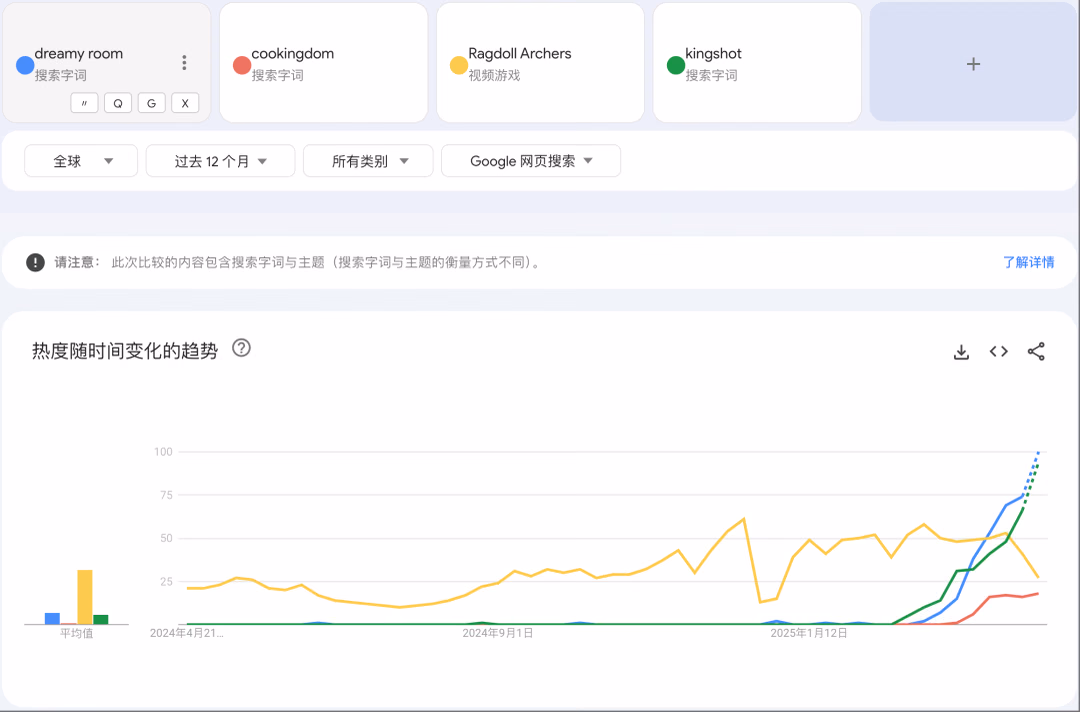Click the G button under dreamy room
The image size is (1080, 712).
click(152, 103)
